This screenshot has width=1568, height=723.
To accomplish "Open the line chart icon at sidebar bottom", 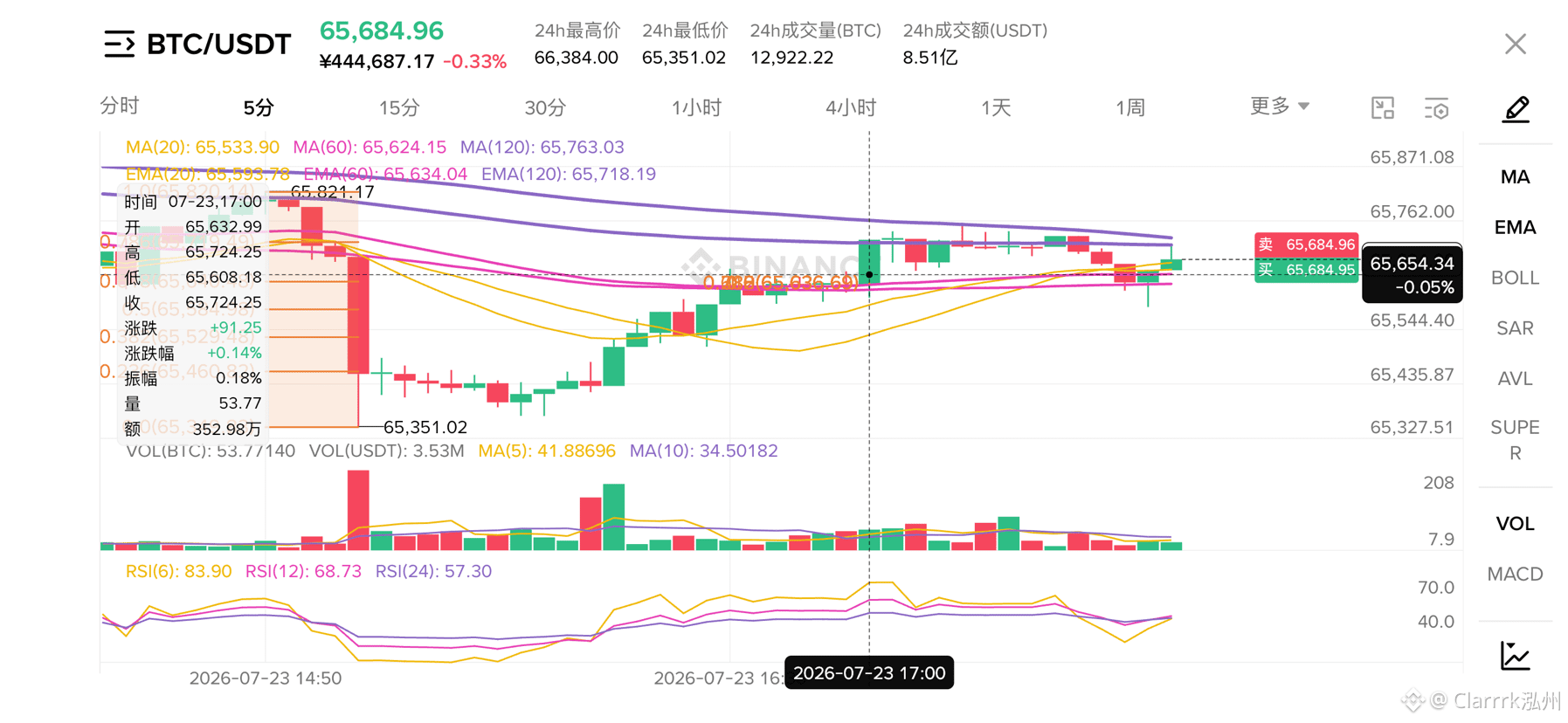I will [x=1515, y=656].
